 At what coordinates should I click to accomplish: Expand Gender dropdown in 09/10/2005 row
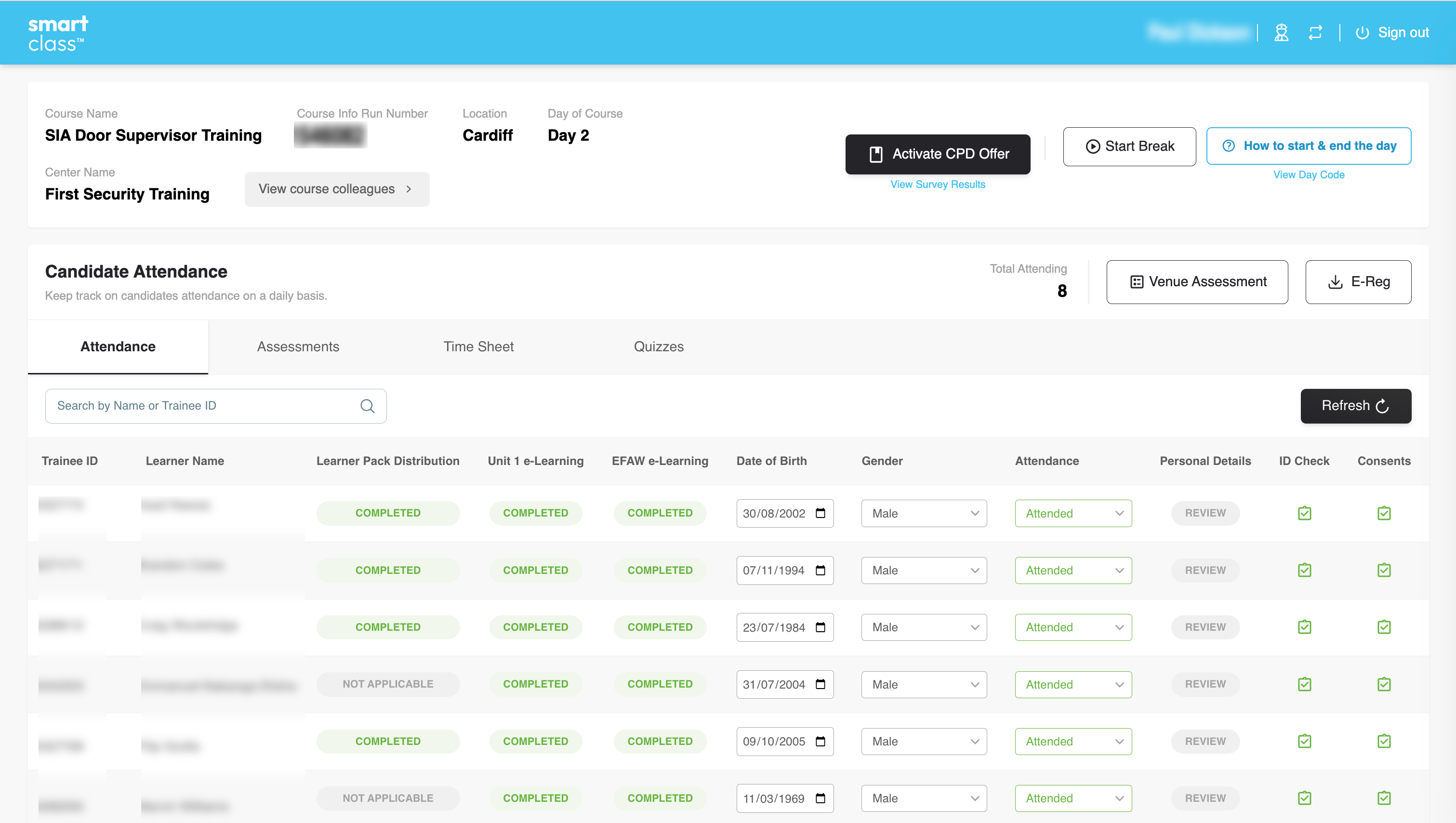pos(924,742)
